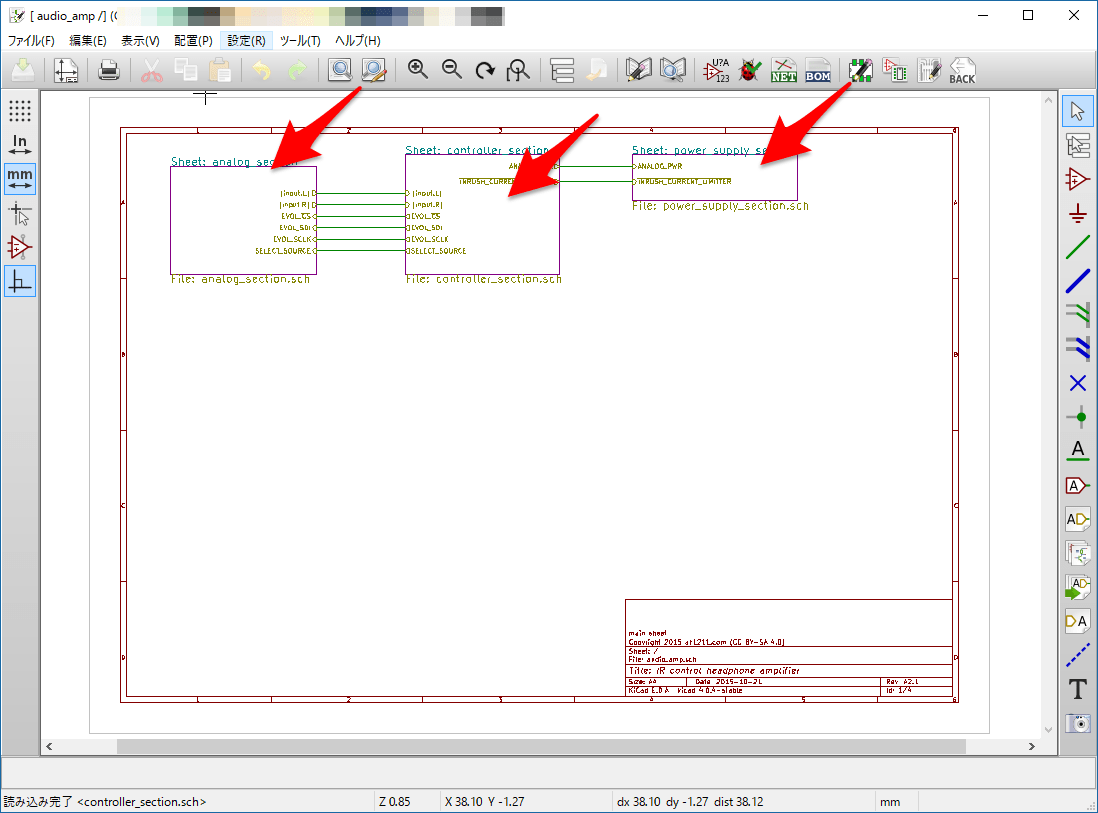
Task: Zoom in on the schematic
Action: tap(417, 71)
